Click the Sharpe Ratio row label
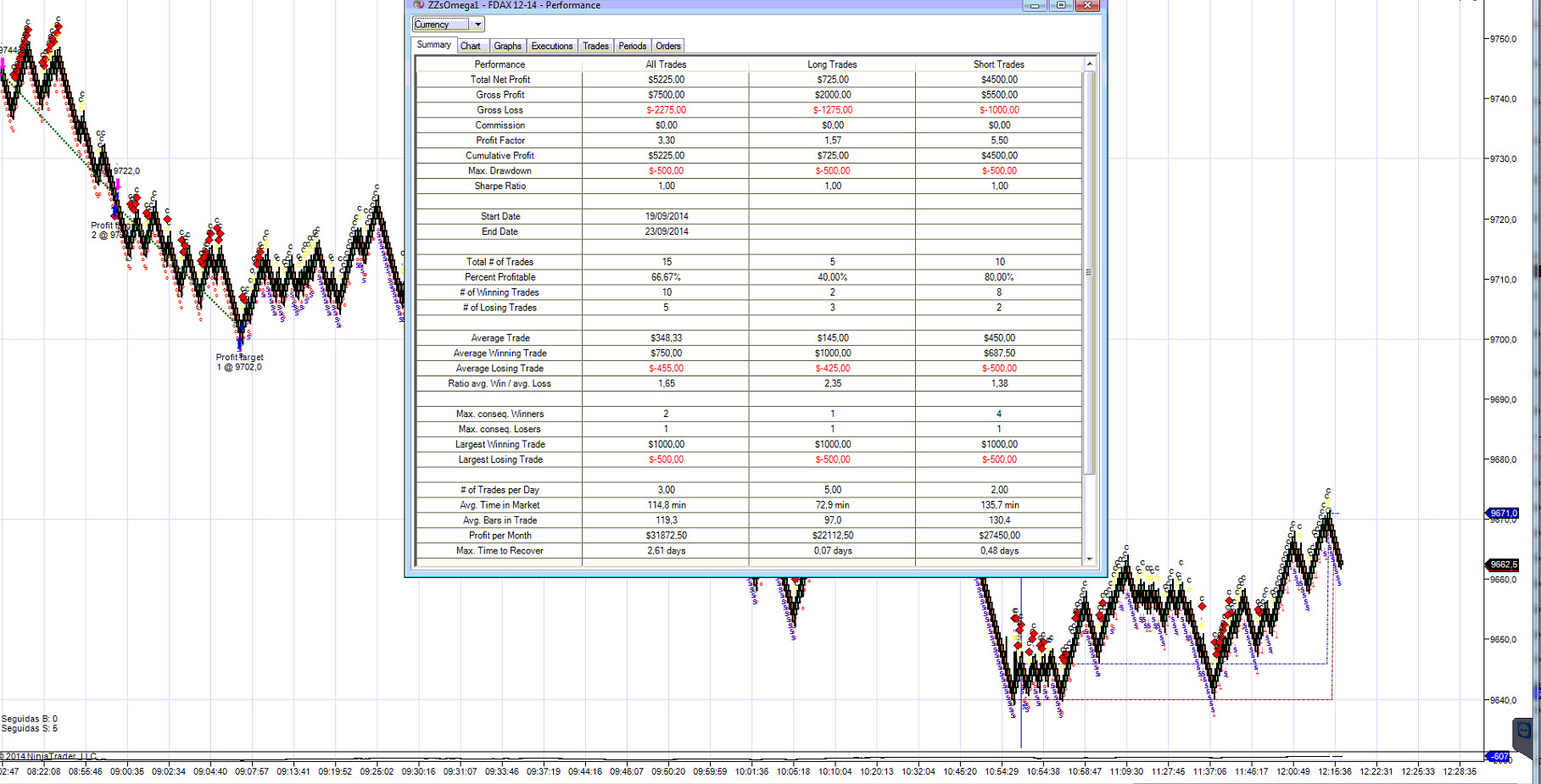Screen dimensions: 1541x784 tap(500, 186)
